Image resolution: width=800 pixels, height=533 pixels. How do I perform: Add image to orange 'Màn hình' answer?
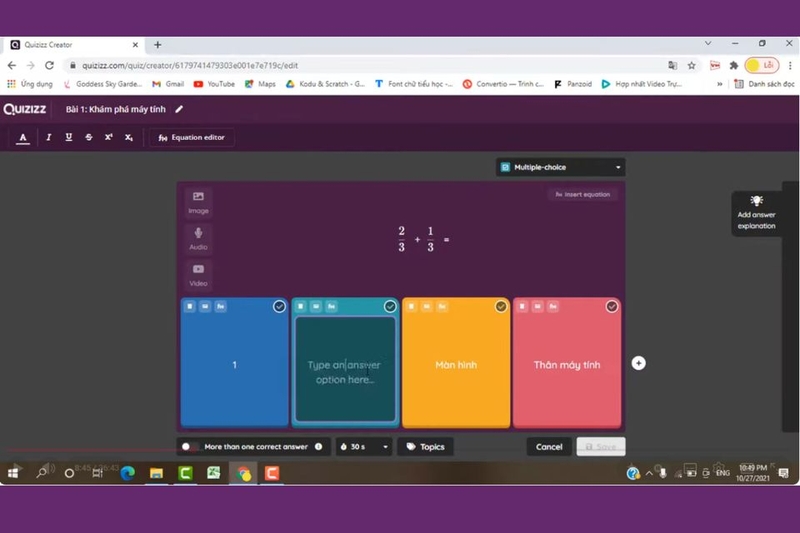427,306
